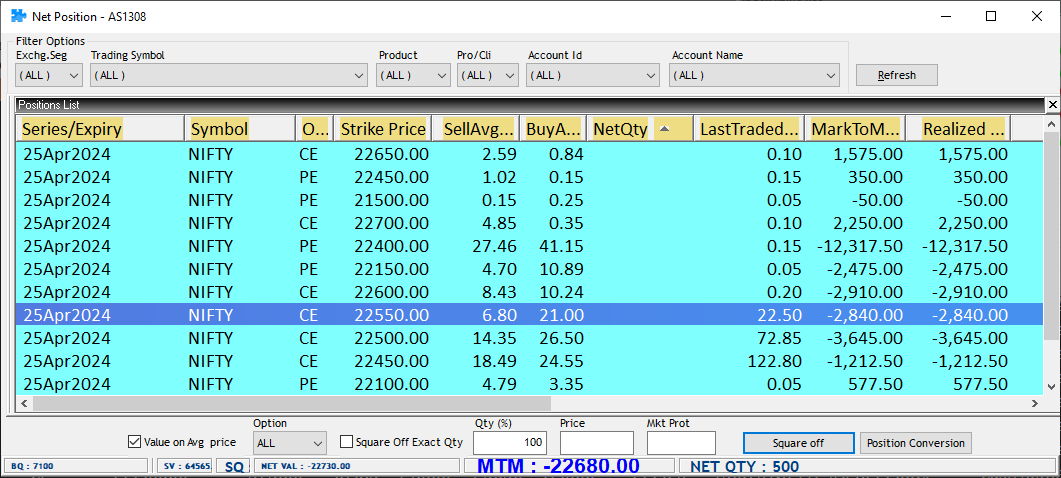Click the 122.80 last traded value

pyautogui.click(x=775, y=361)
